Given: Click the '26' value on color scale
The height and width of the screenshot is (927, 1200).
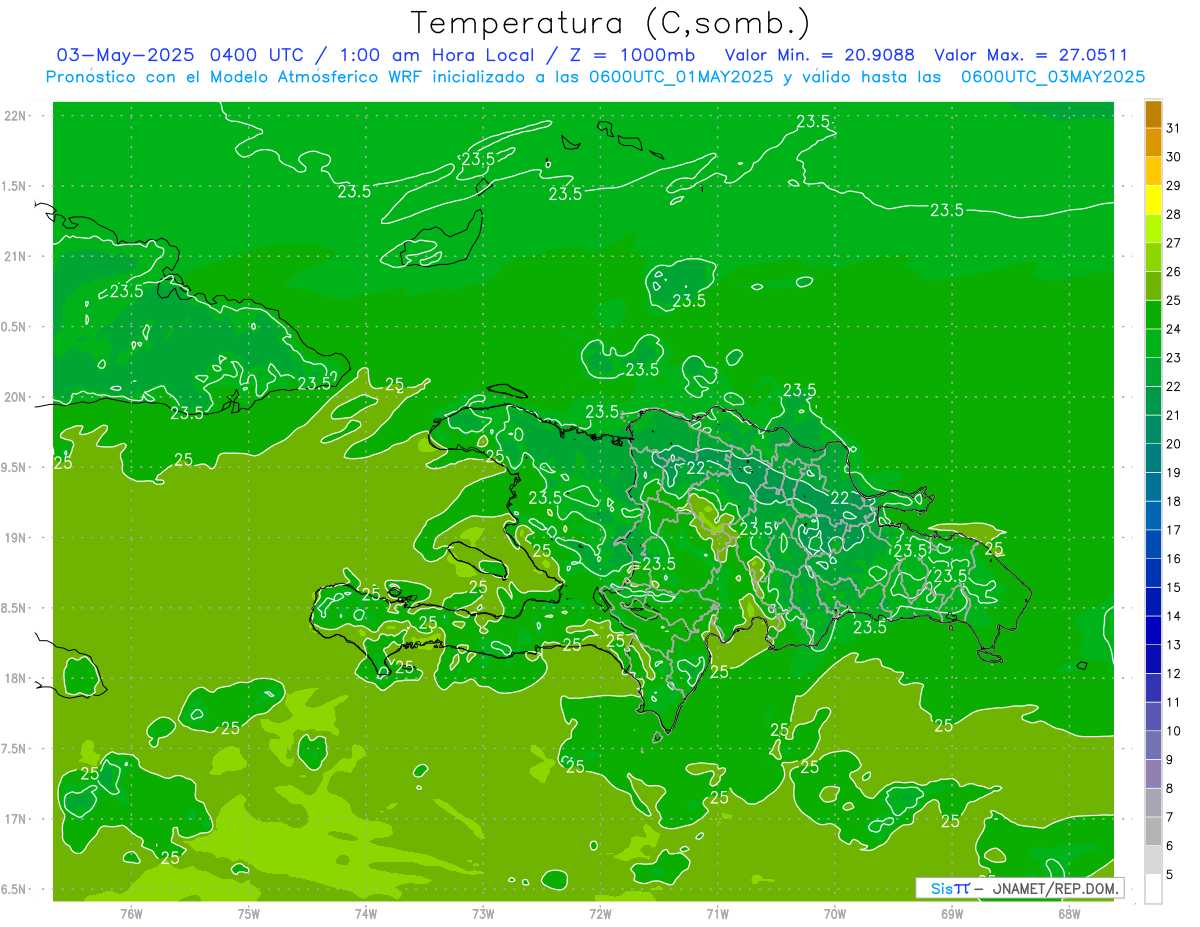Looking at the screenshot, I should (x=1174, y=272).
